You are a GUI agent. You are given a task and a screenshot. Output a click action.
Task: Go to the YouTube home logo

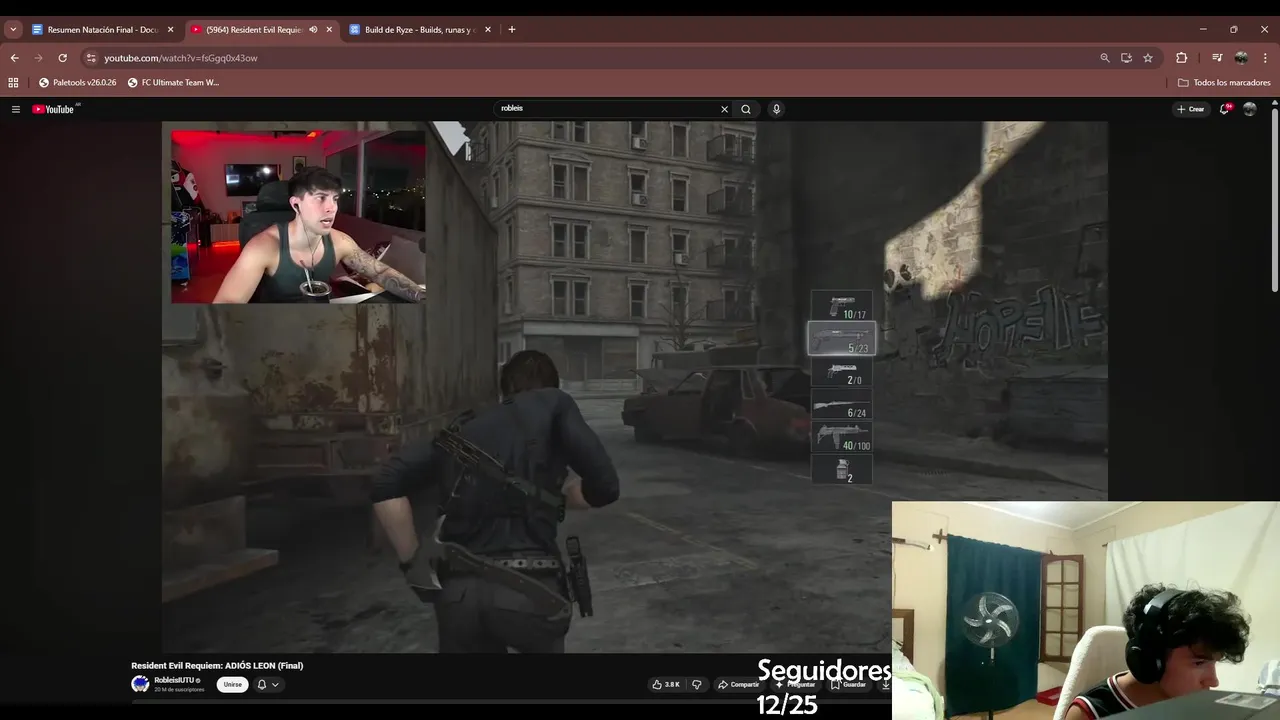pyautogui.click(x=54, y=109)
